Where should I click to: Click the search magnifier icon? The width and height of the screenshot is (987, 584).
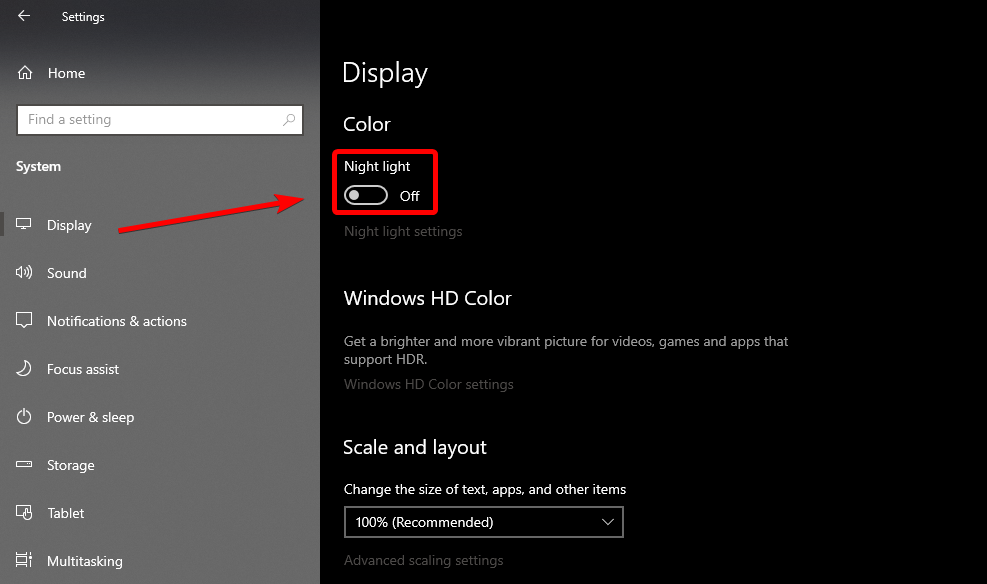(x=289, y=120)
